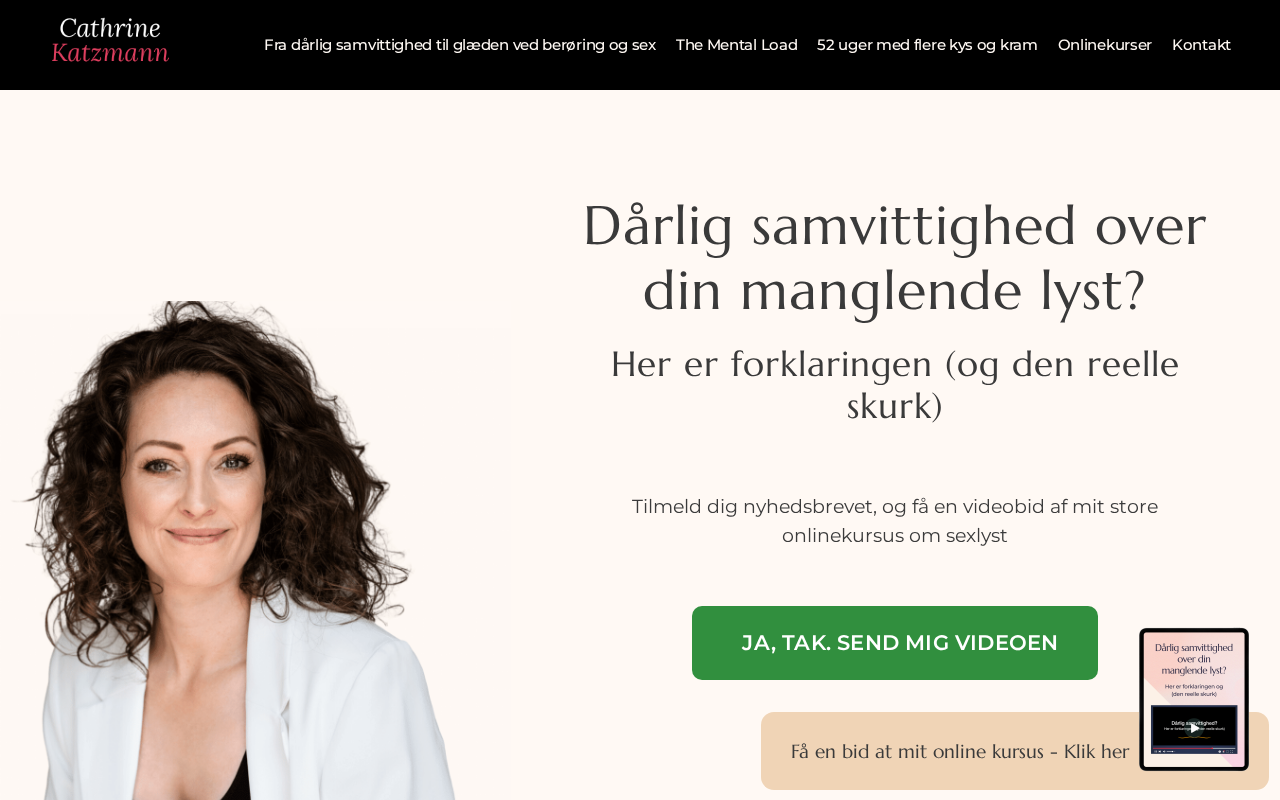Click the volume icon in tablet video
Viewport: 1280px width, 800px height.
point(1164,751)
